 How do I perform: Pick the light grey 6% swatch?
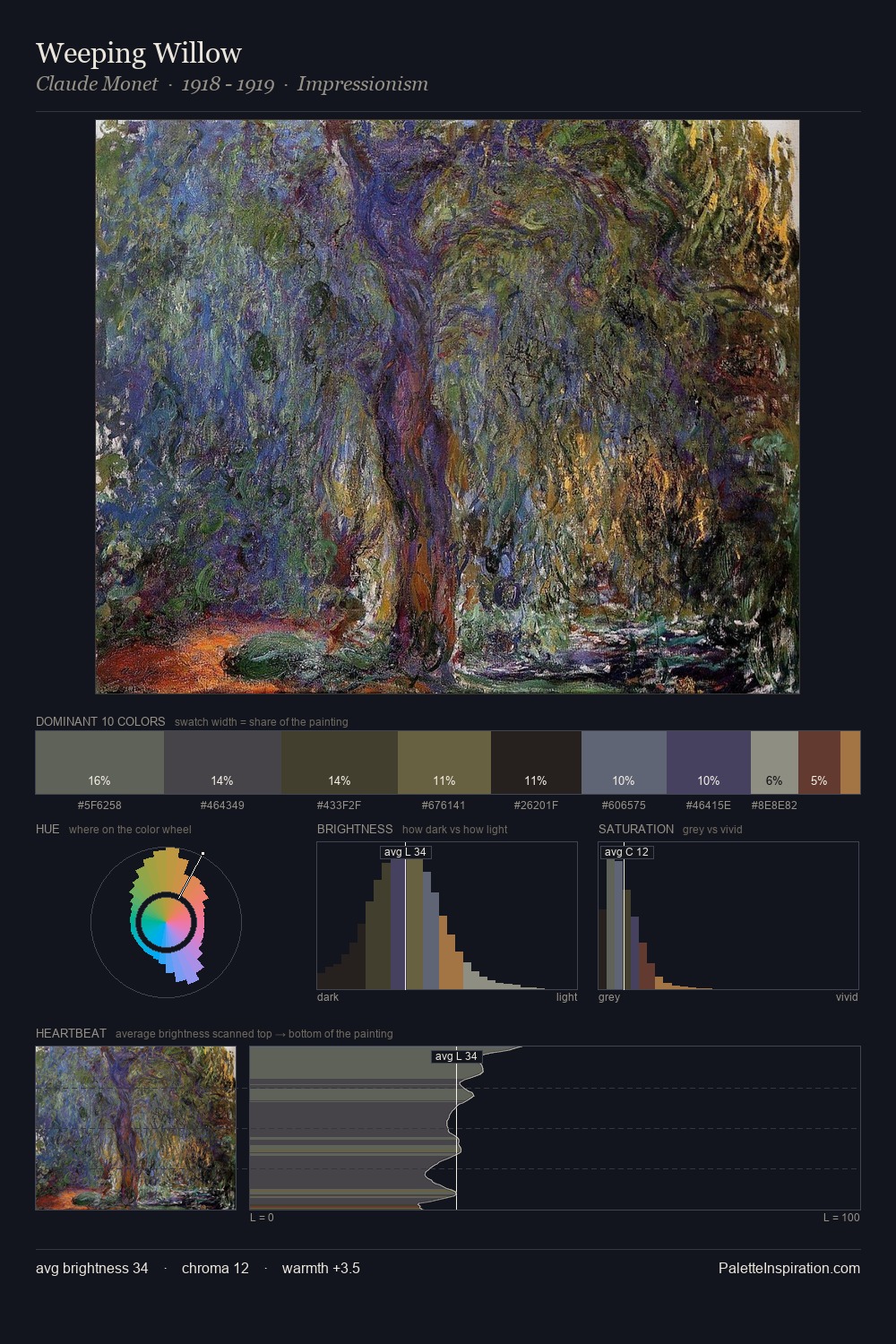click(774, 762)
